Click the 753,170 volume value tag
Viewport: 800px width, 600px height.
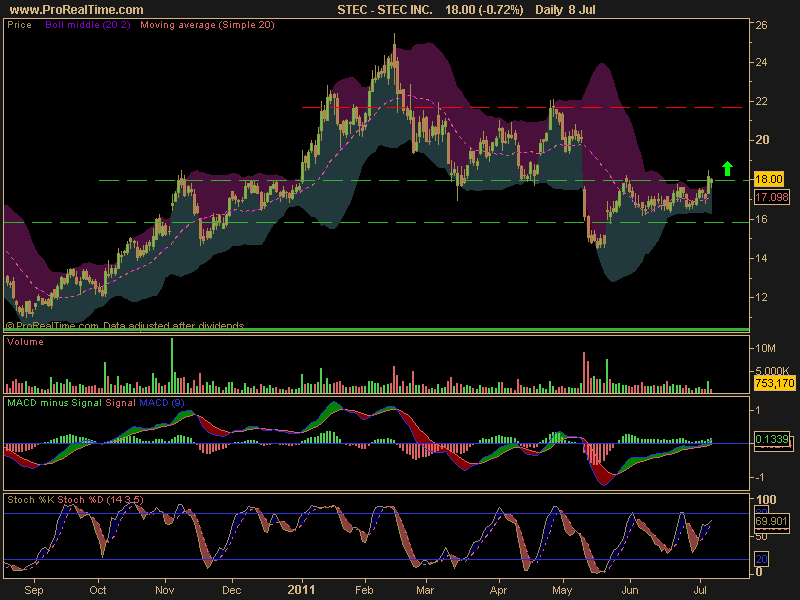click(x=774, y=383)
